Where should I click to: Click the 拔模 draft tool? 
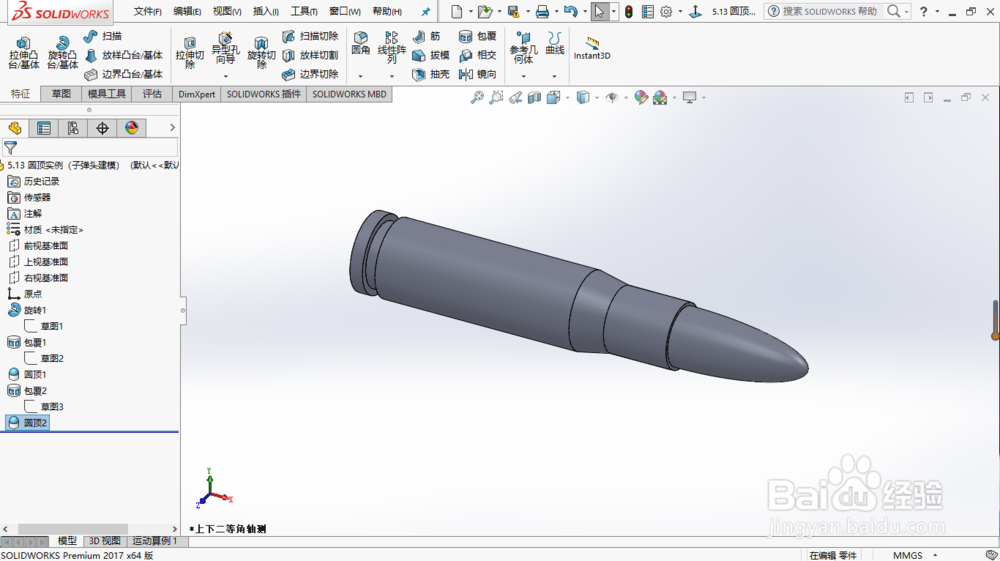(x=430, y=55)
